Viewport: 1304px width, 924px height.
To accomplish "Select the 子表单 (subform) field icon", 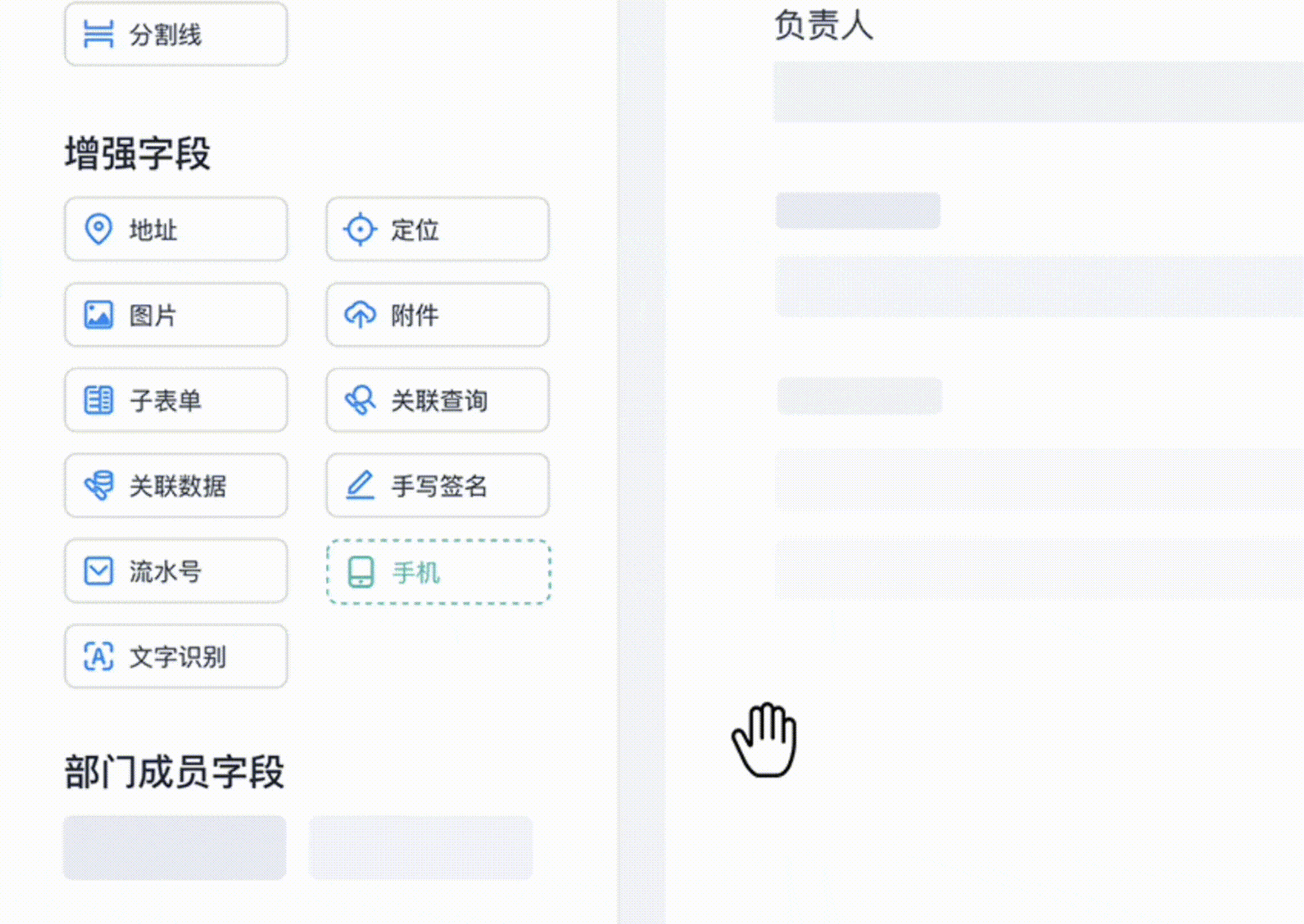I will pyautogui.click(x=98, y=400).
